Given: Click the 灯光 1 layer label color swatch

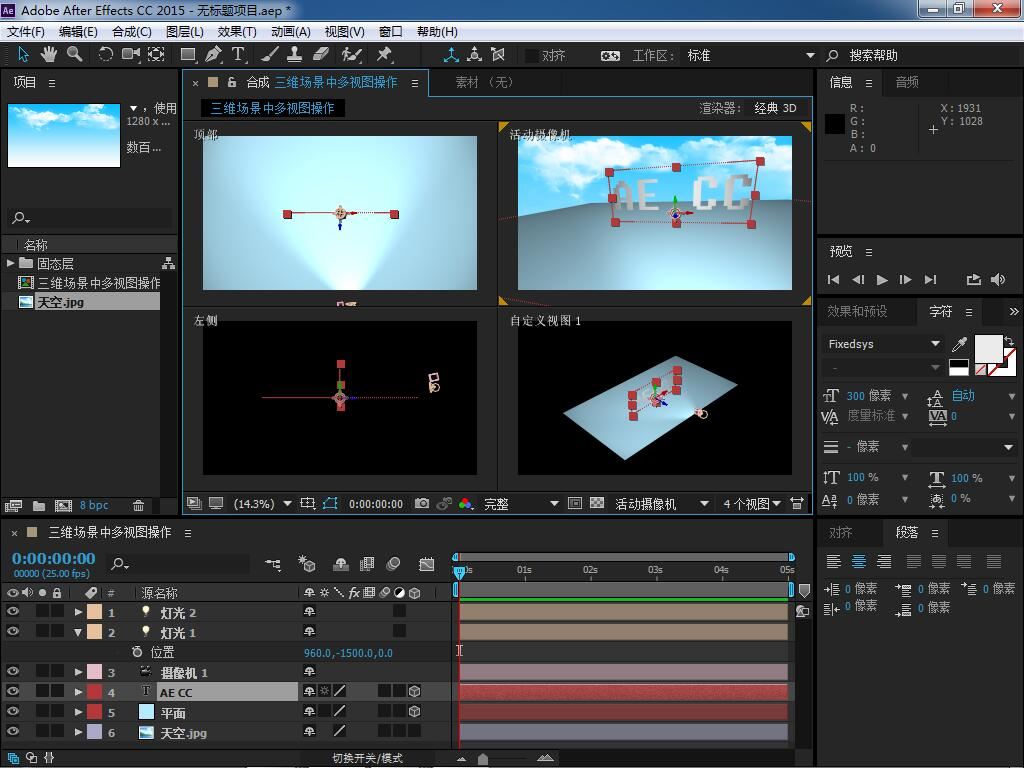Looking at the screenshot, I should pos(95,632).
